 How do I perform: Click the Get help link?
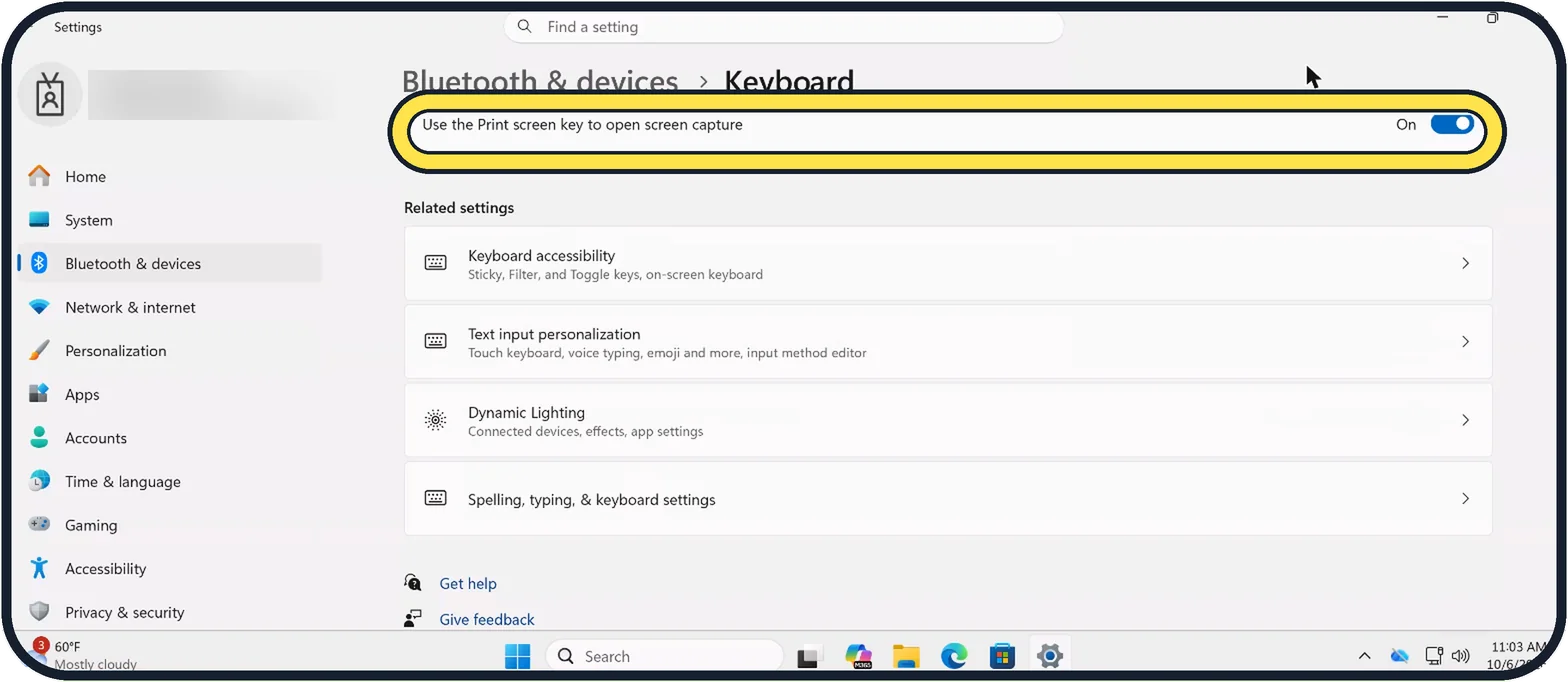coord(468,583)
